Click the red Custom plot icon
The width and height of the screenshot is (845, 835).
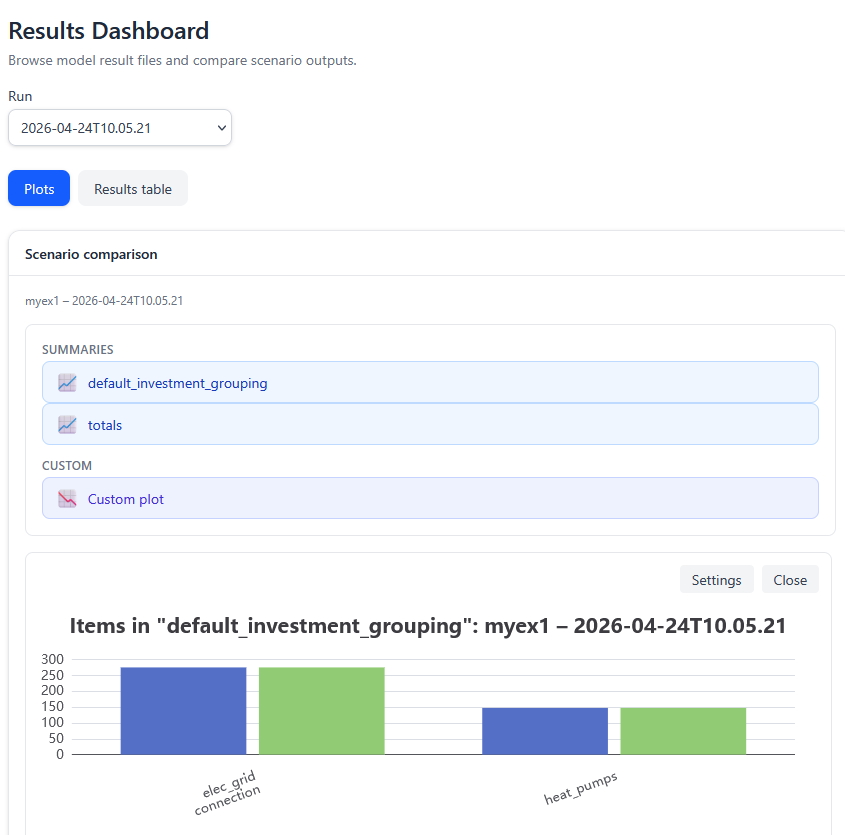[x=67, y=499]
